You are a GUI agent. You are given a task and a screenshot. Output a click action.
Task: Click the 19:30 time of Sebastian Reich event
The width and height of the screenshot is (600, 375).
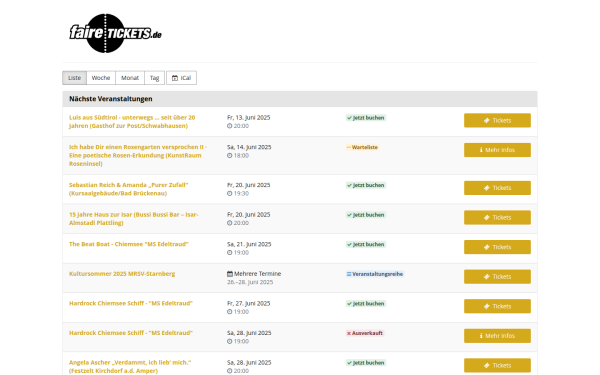241,194
